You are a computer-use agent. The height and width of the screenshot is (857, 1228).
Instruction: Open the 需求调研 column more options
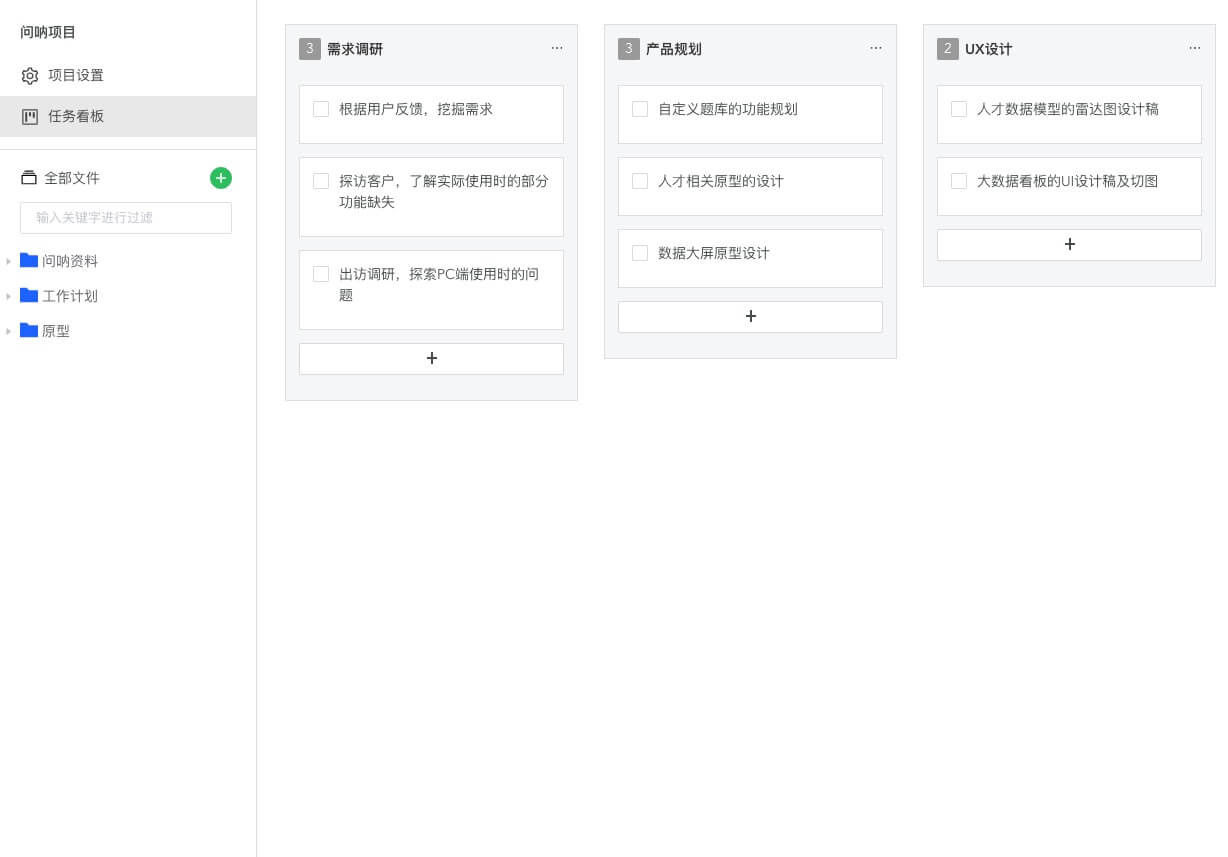point(557,48)
